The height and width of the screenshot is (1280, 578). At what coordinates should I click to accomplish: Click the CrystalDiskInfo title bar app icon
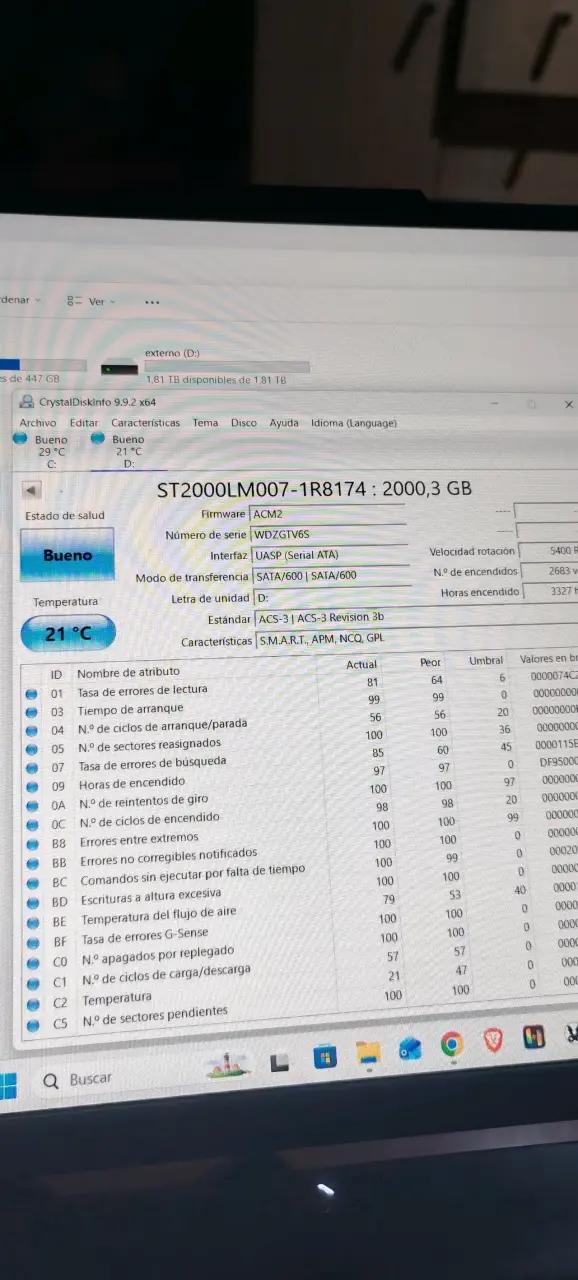click(26, 402)
